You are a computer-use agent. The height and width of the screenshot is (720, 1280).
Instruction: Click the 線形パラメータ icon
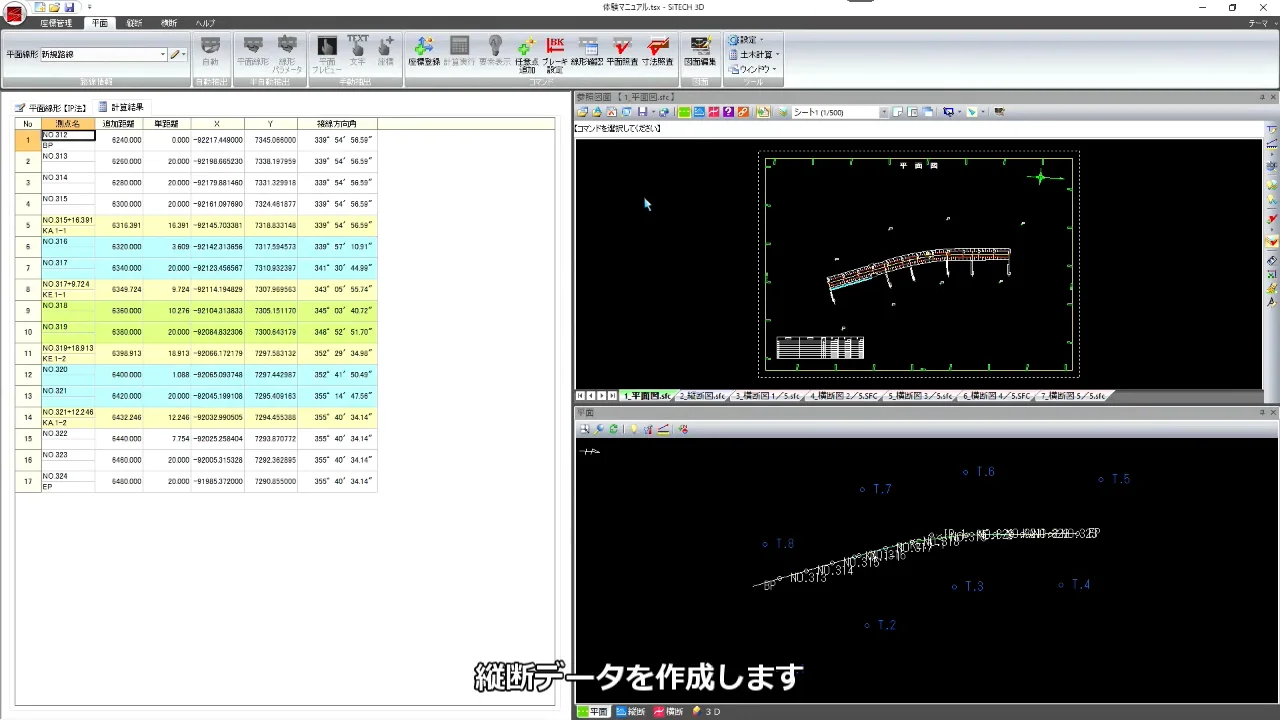[287, 55]
